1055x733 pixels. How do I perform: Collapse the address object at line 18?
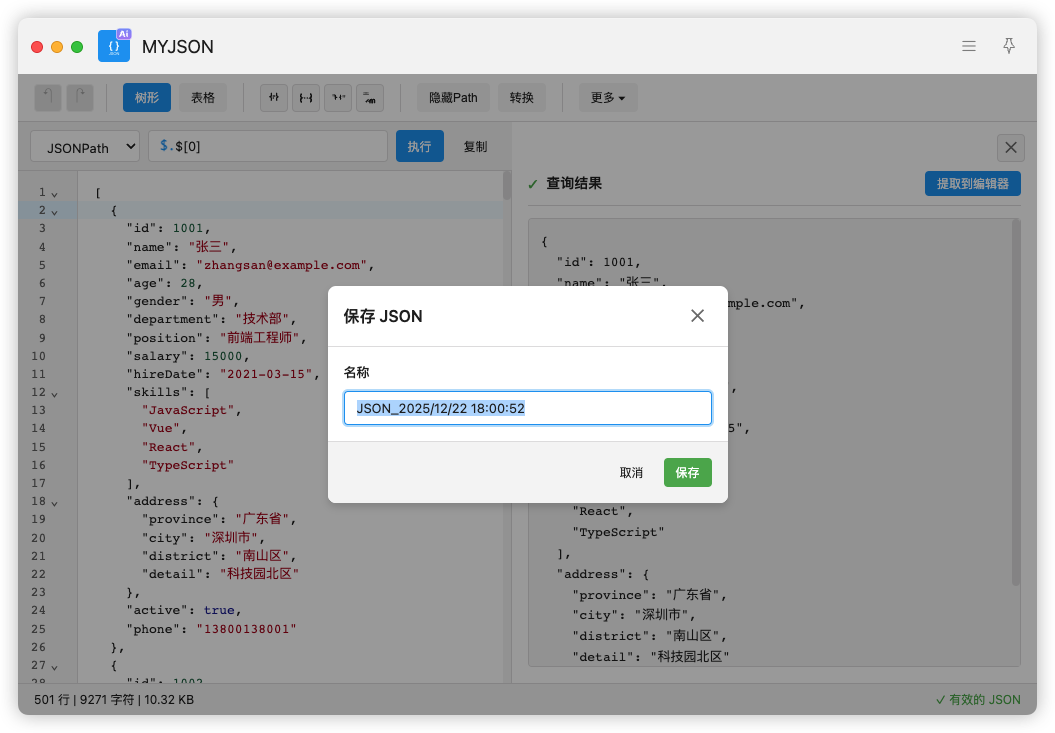point(54,502)
